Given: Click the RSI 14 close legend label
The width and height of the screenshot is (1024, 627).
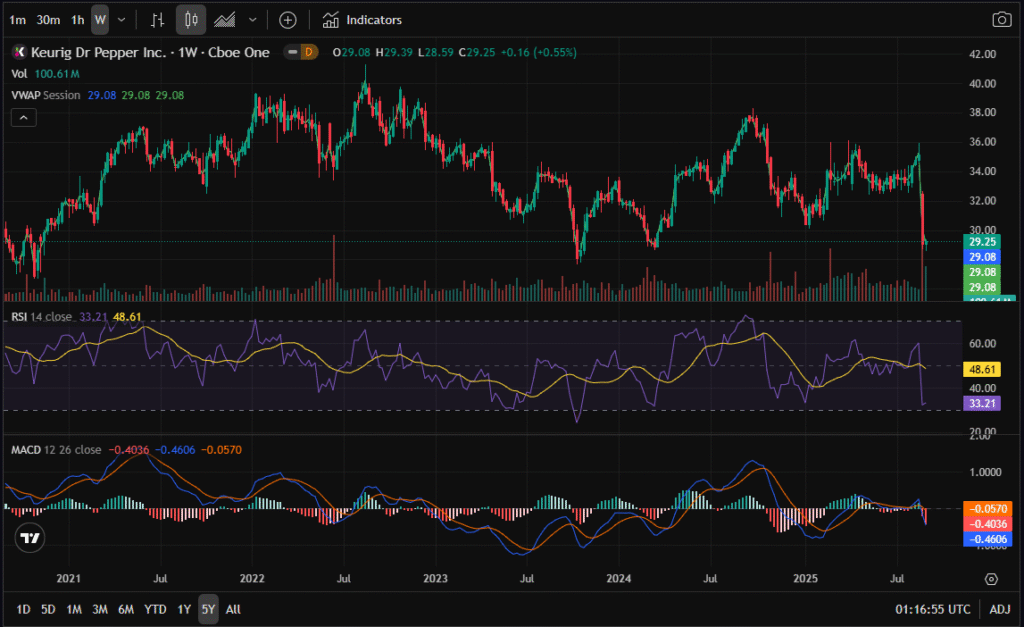Looking at the screenshot, I should tap(41, 317).
